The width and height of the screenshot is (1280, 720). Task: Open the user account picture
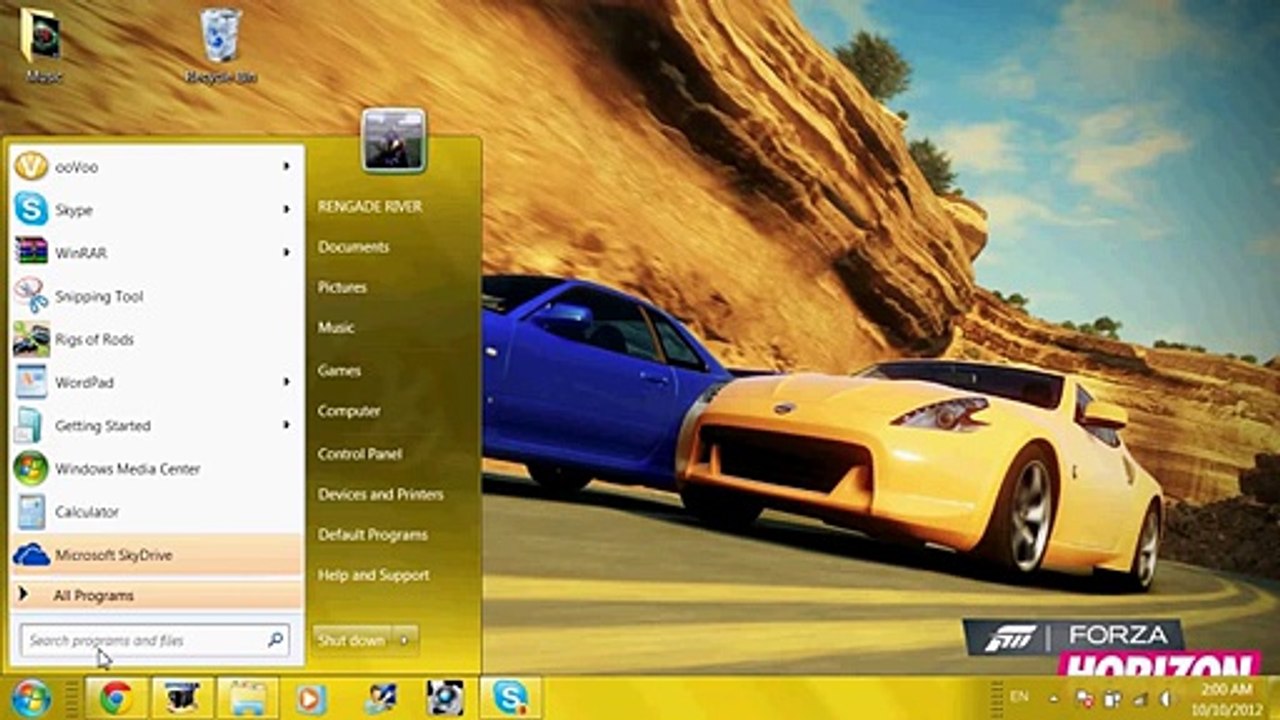coord(393,140)
